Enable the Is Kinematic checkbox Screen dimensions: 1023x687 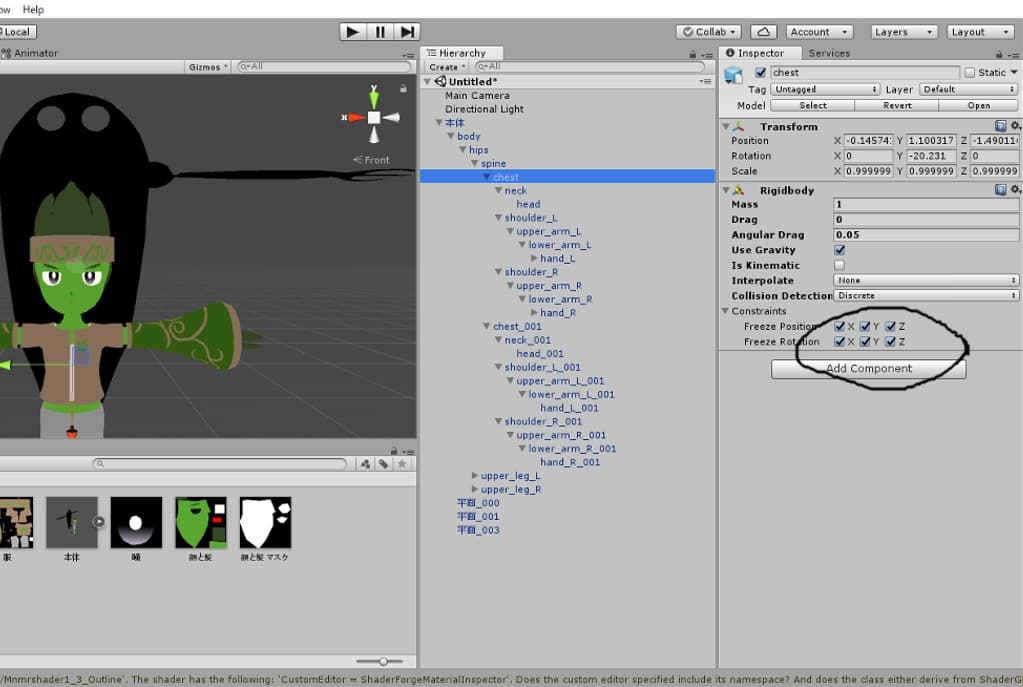(839, 265)
